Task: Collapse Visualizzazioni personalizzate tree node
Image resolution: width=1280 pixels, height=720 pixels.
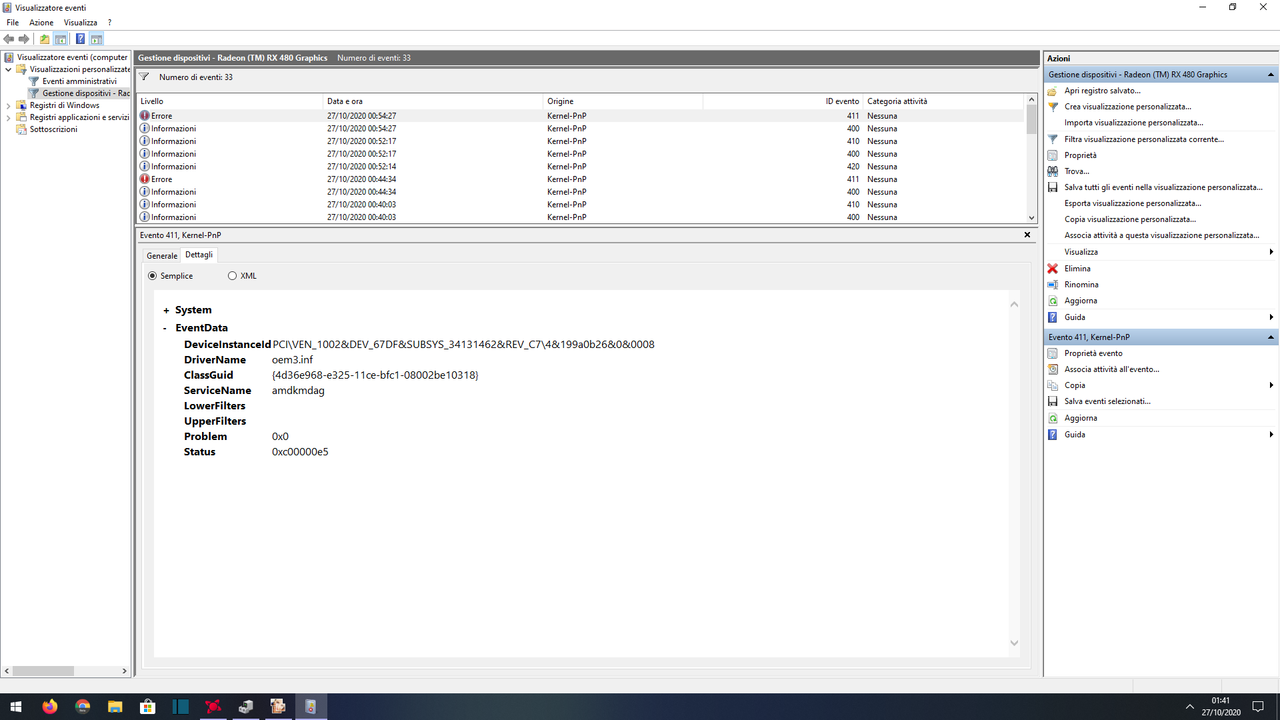Action: click(x=9, y=69)
